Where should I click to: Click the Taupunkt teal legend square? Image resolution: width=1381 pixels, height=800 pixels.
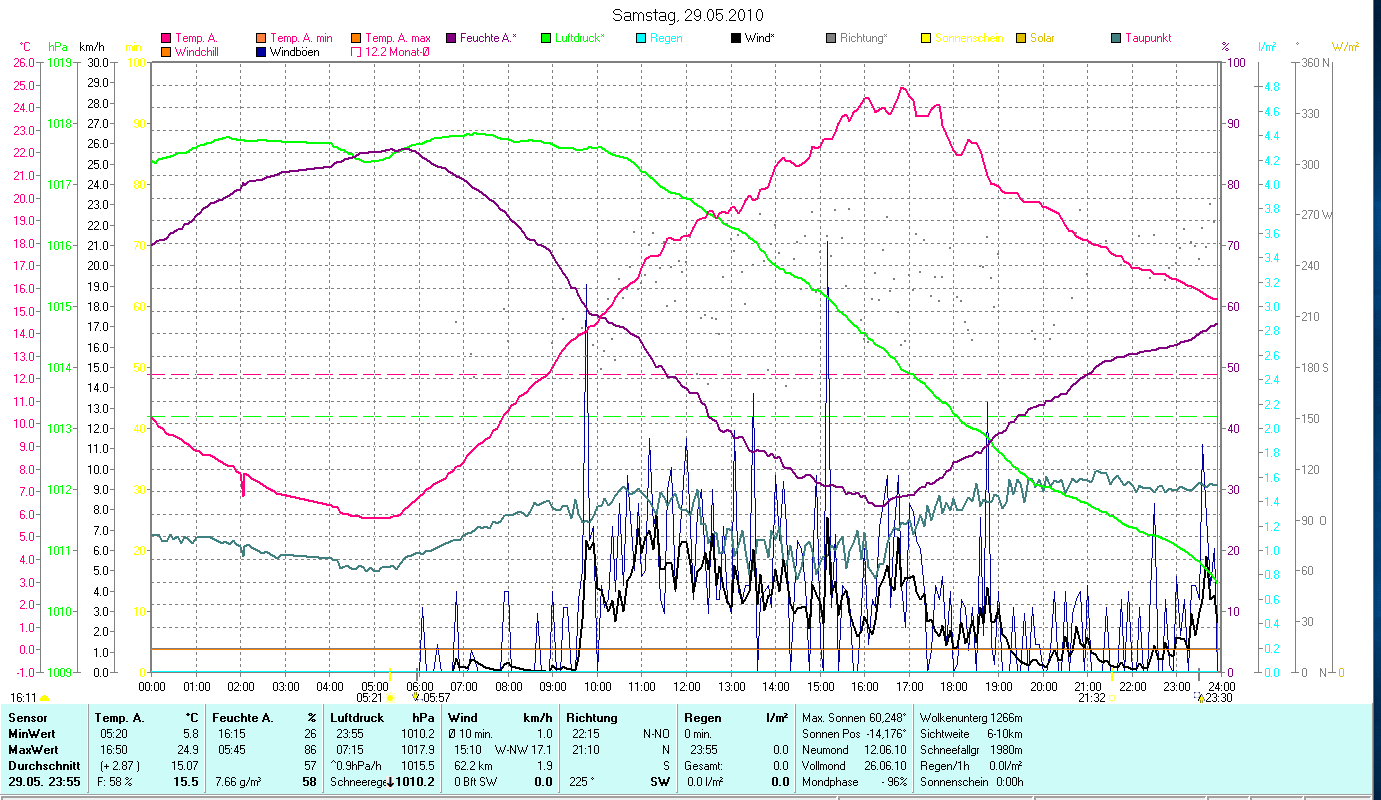1116,38
